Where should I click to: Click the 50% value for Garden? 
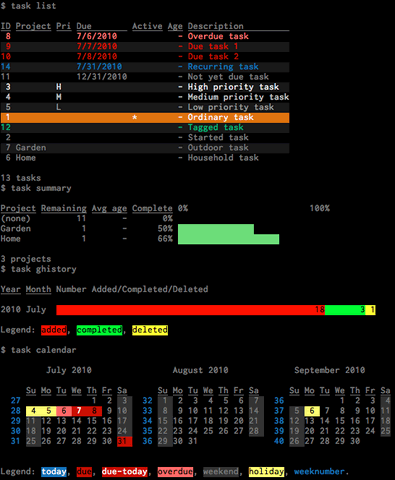point(165,229)
